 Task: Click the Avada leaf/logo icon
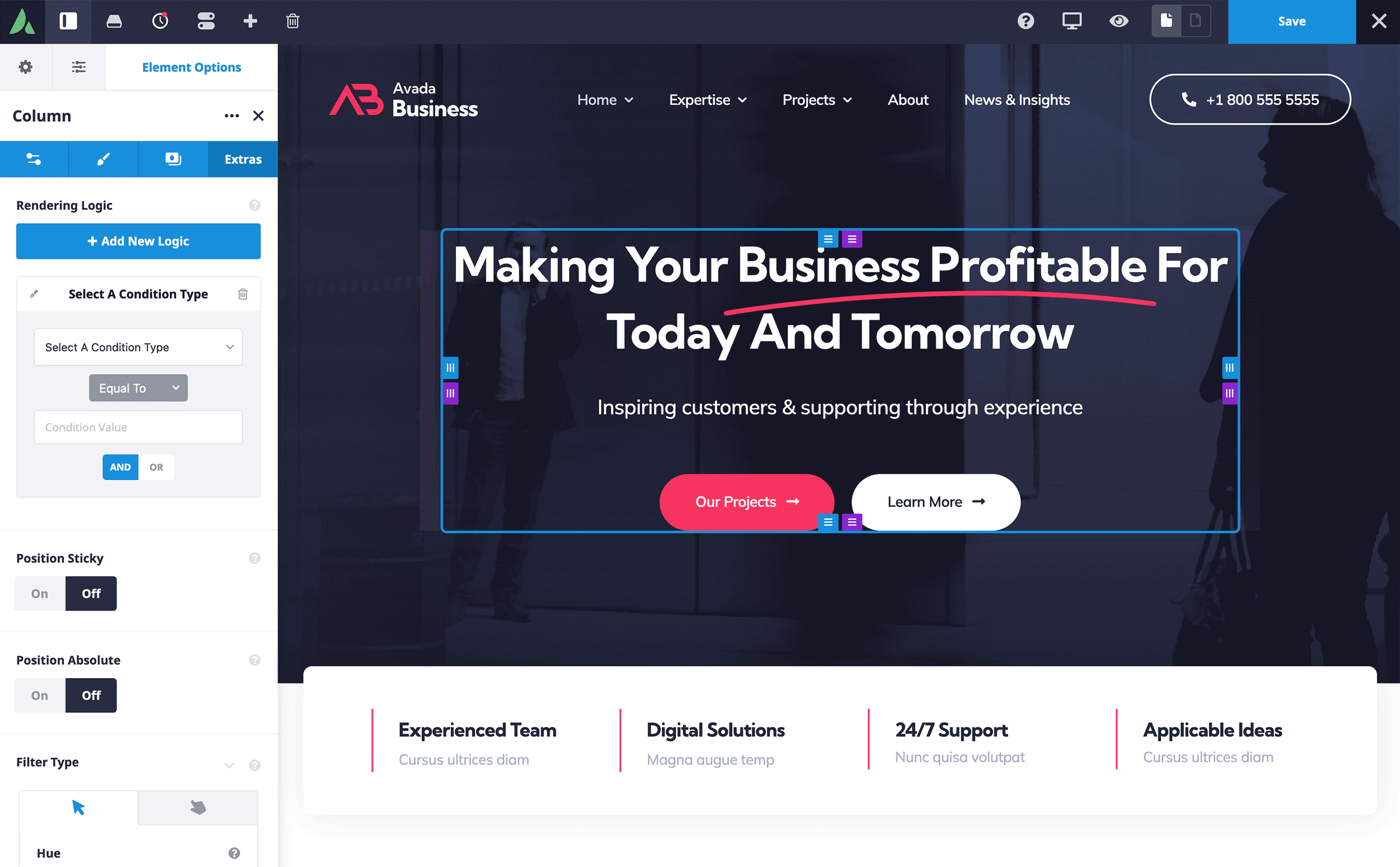pyautogui.click(x=22, y=21)
